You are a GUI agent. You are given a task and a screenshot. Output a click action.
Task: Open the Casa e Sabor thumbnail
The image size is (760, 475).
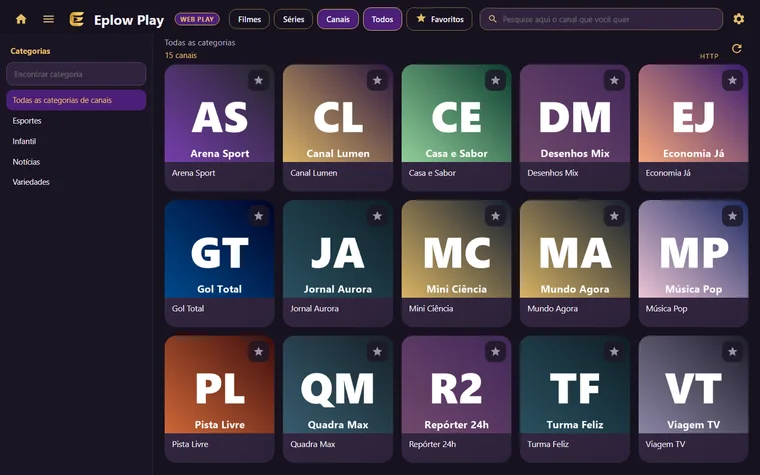(456, 113)
